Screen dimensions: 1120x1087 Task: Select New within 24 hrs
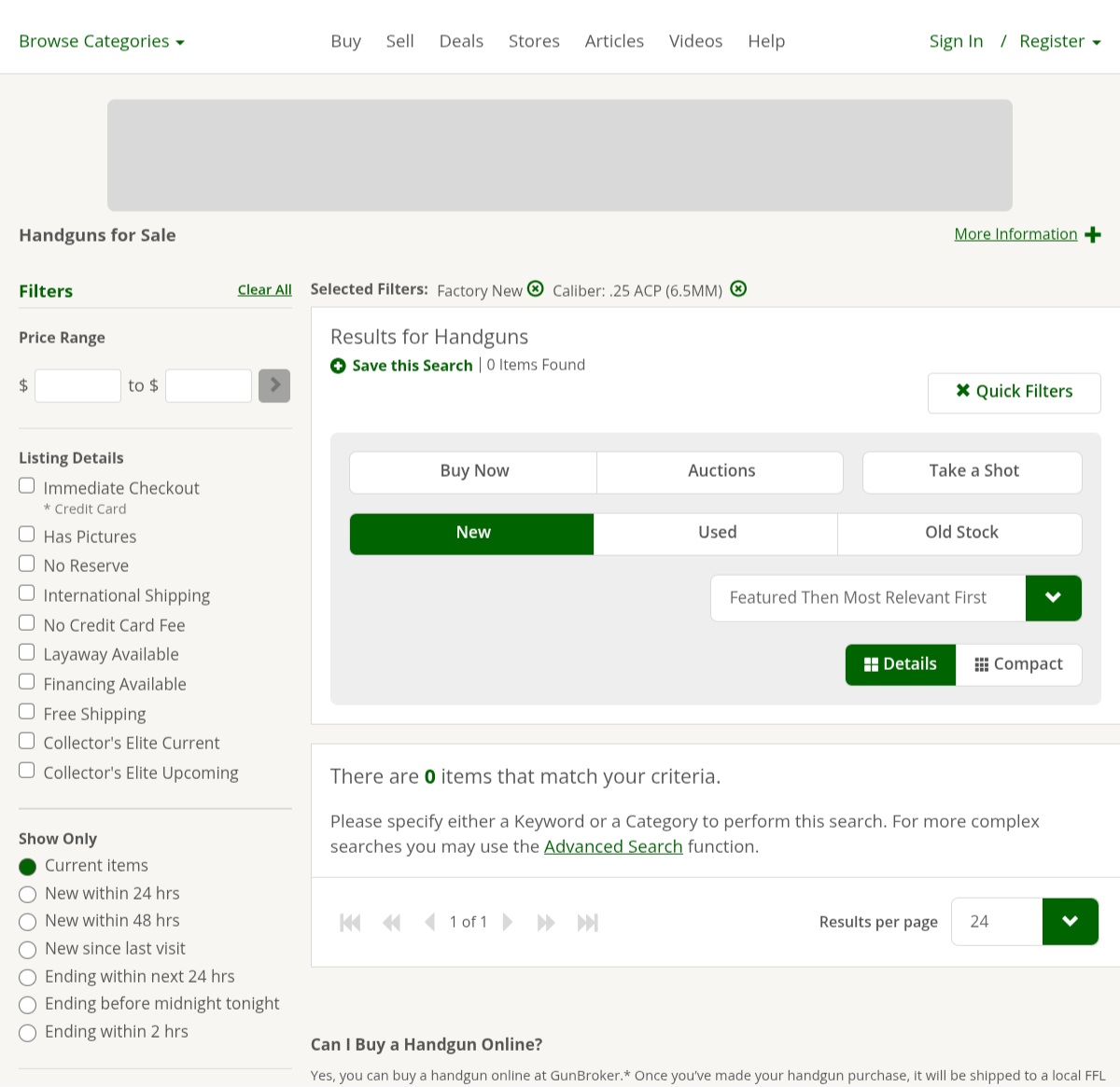tap(28, 895)
